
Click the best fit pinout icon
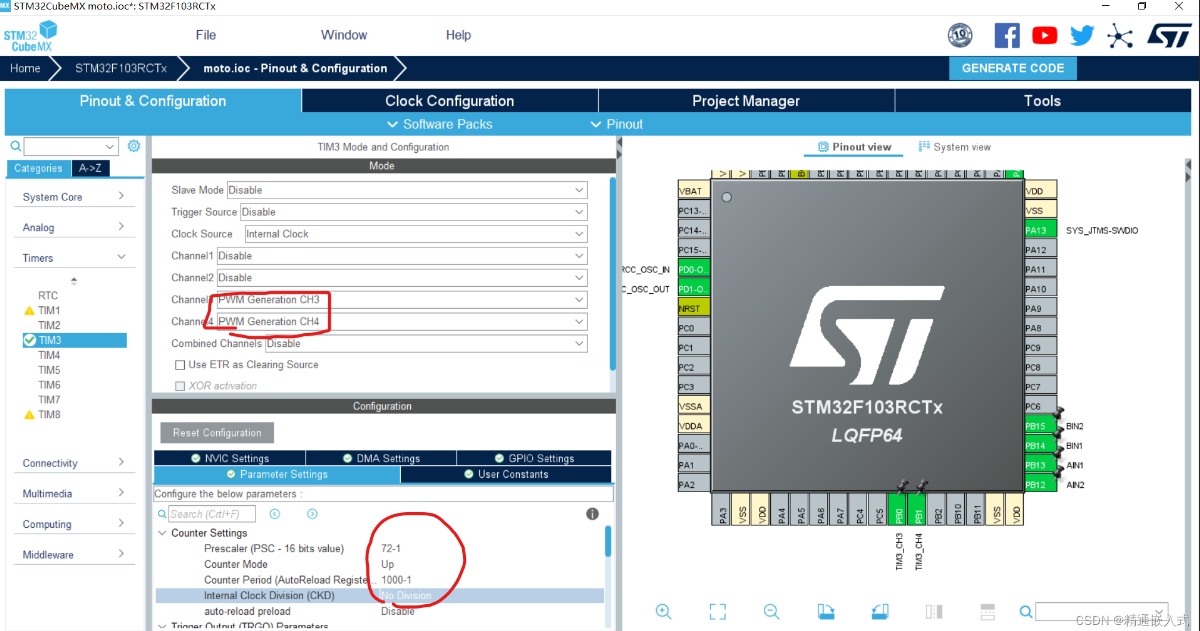(x=717, y=611)
